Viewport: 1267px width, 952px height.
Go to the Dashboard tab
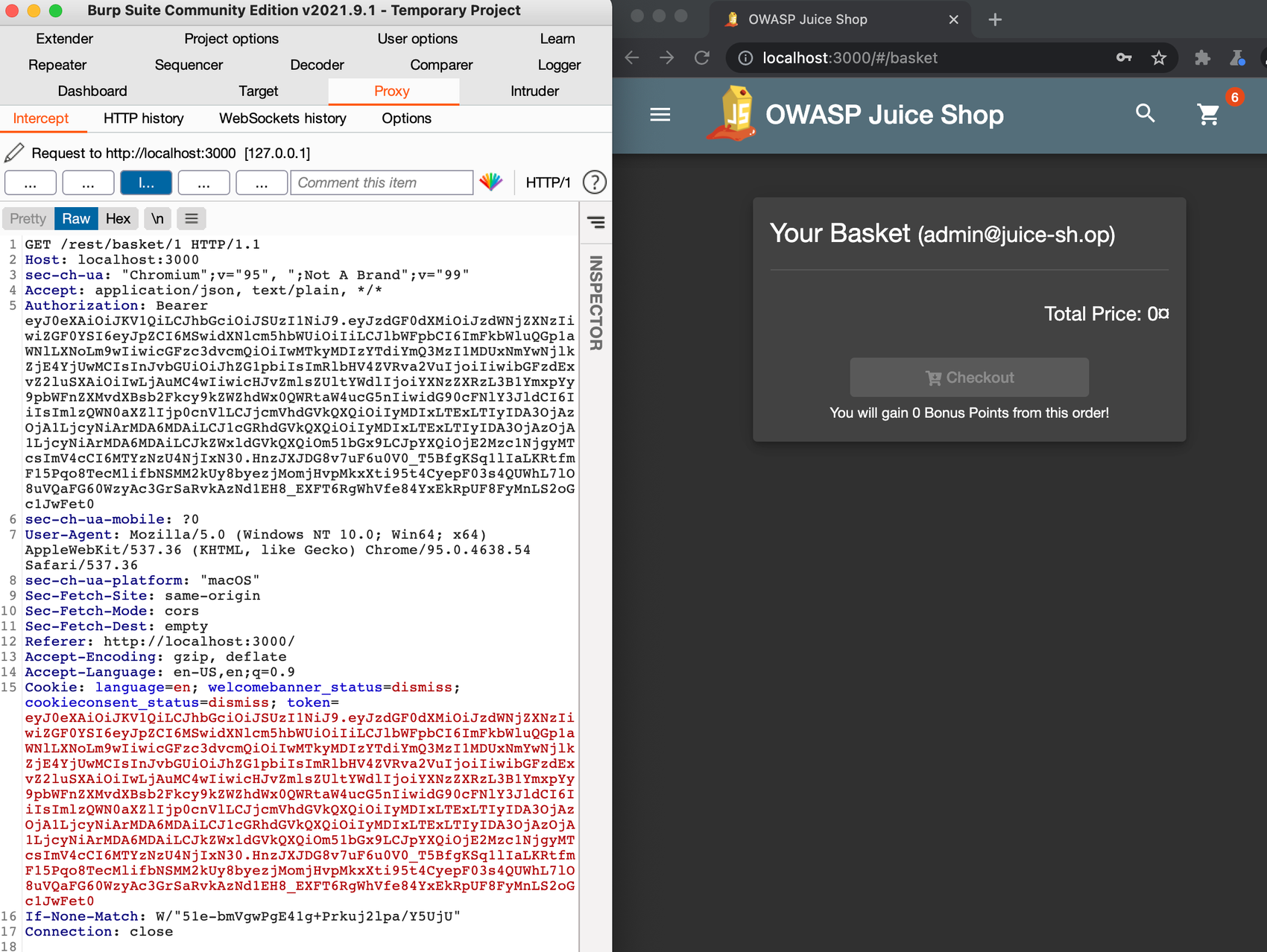(92, 91)
